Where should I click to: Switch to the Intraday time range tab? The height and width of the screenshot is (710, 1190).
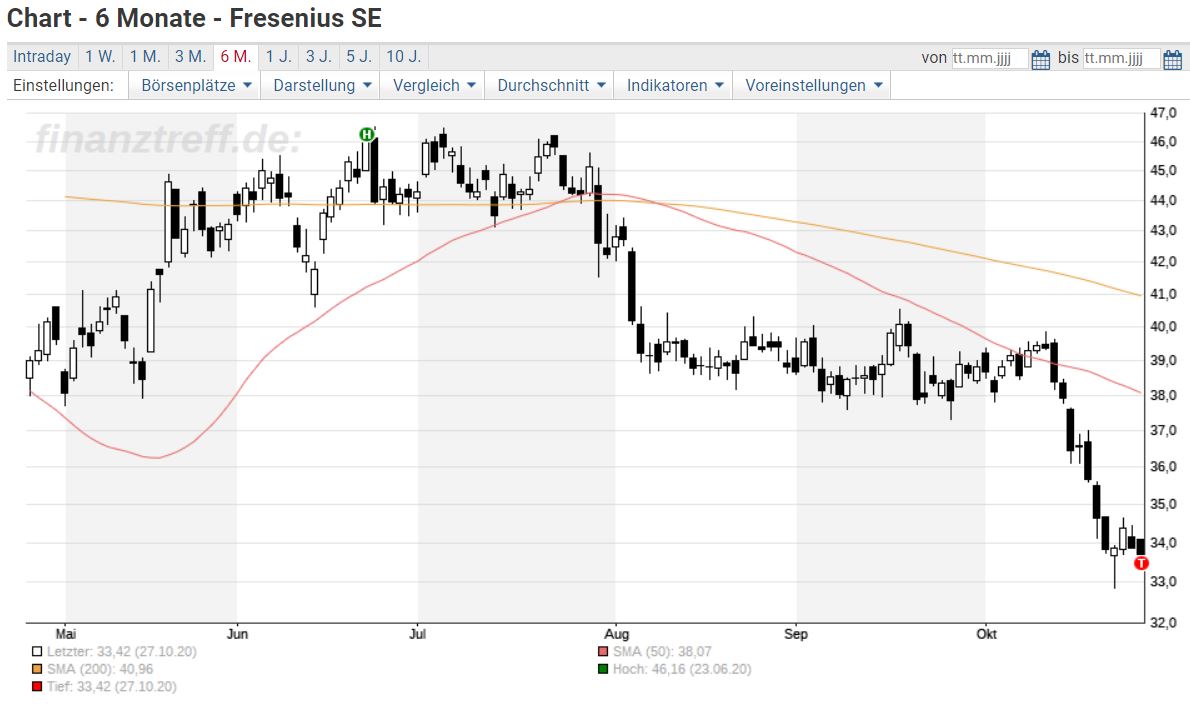pos(42,57)
